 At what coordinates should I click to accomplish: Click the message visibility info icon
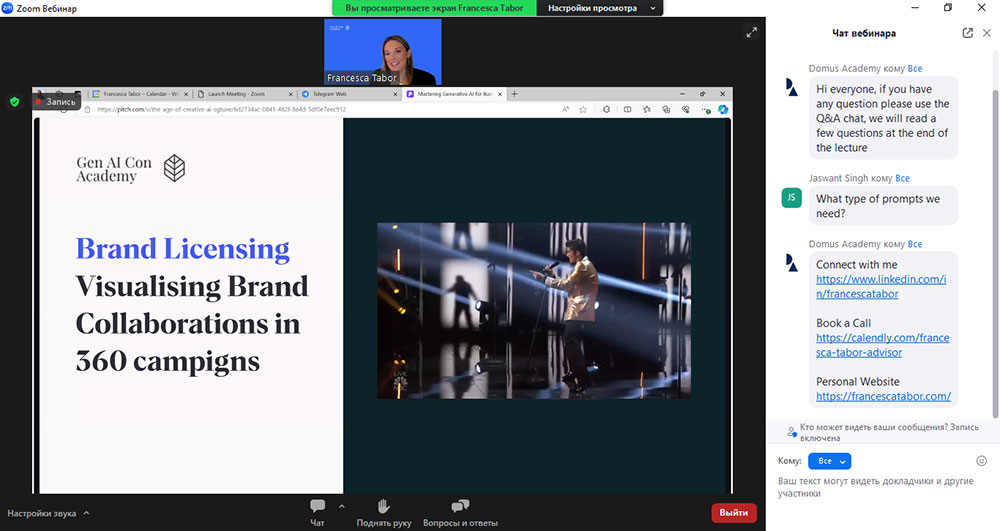click(x=791, y=432)
